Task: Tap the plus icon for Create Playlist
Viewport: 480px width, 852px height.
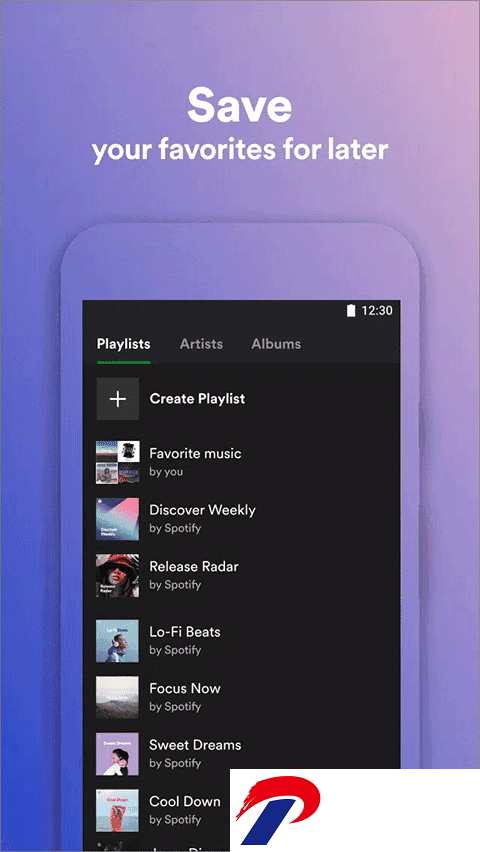Action: click(x=117, y=399)
